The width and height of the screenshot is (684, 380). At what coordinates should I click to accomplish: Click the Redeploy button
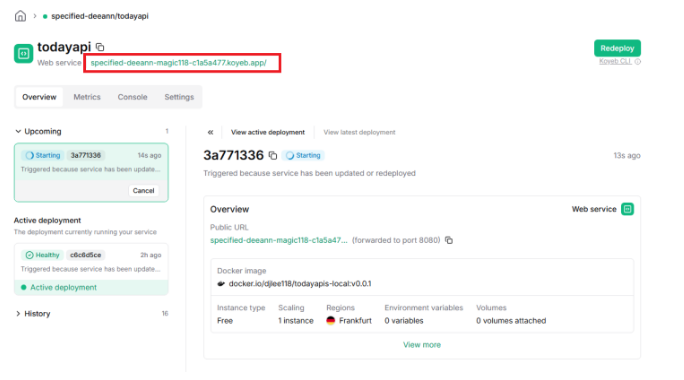617,48
